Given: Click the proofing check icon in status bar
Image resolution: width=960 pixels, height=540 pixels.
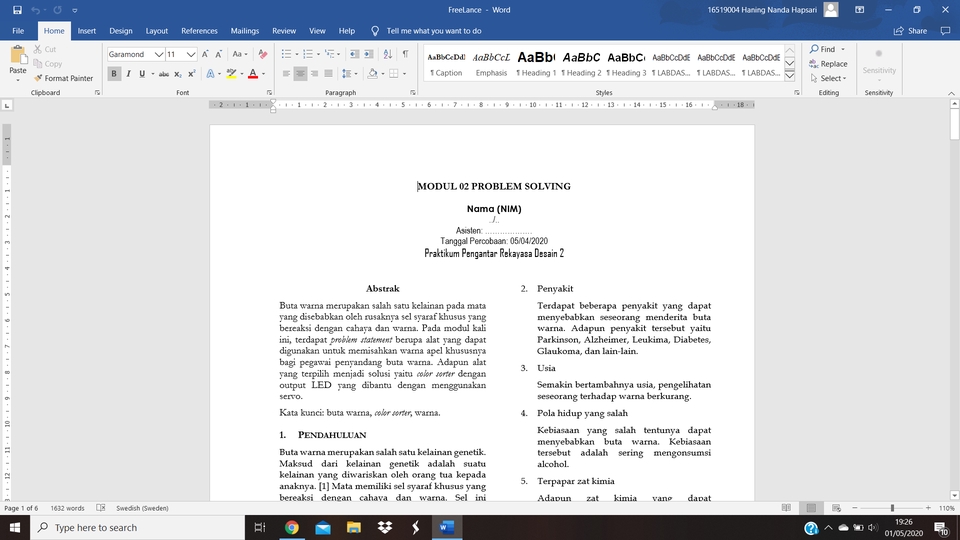Looking at the screenshot, I should point(101,508).
